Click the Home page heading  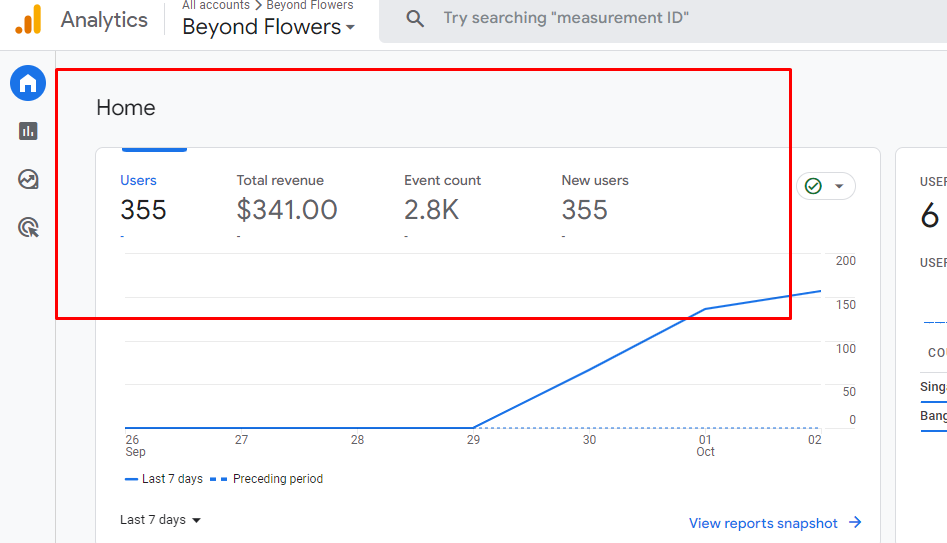[x=126, y=108]
